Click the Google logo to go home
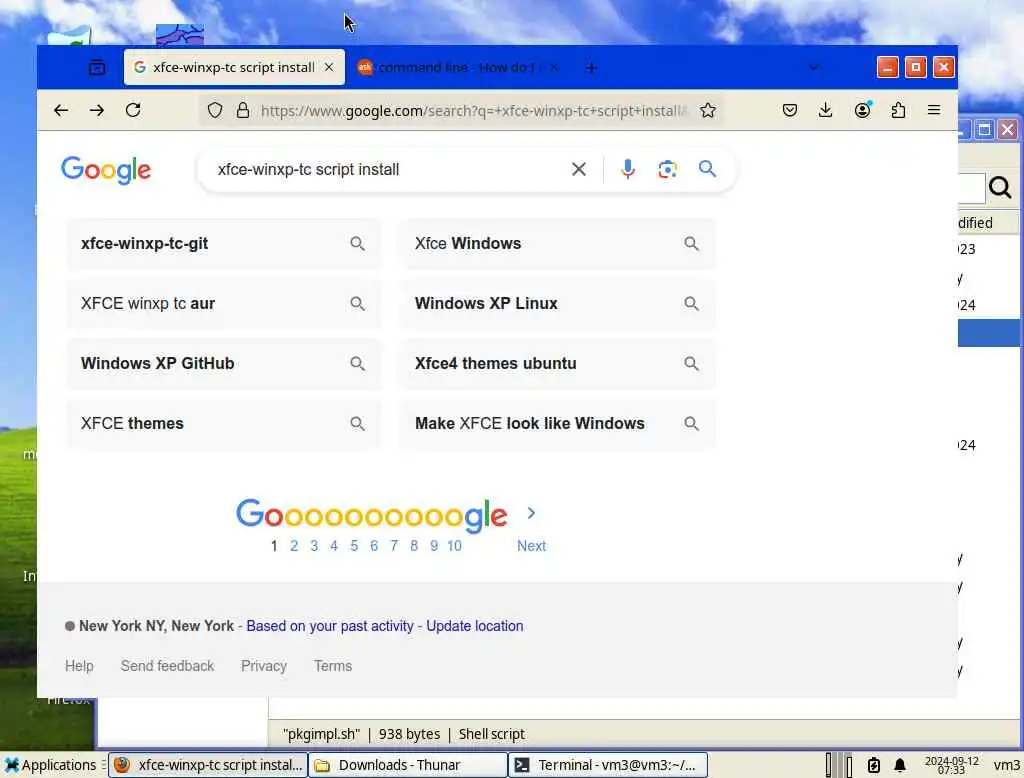 (x=106, y=170)
